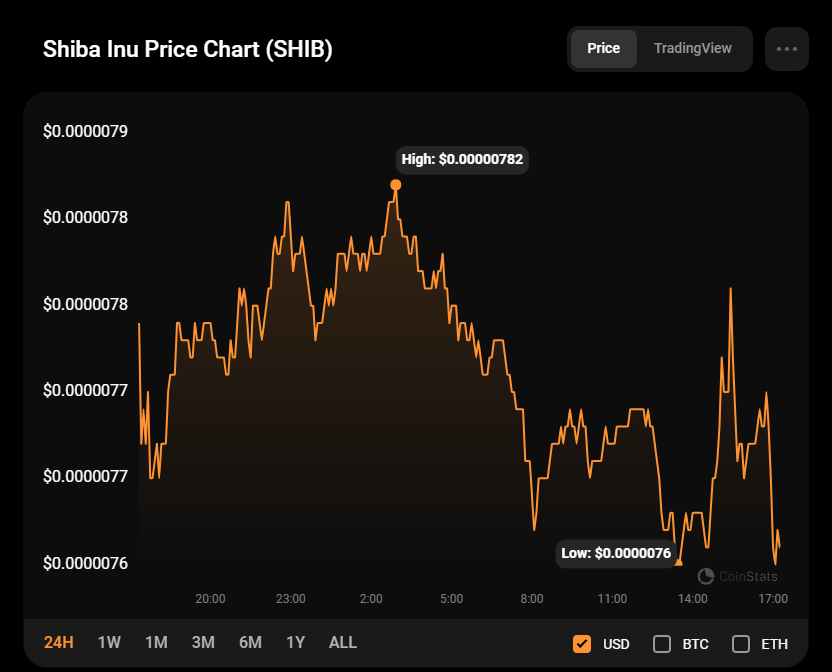Choose the 3M time range

pos(203,642)
